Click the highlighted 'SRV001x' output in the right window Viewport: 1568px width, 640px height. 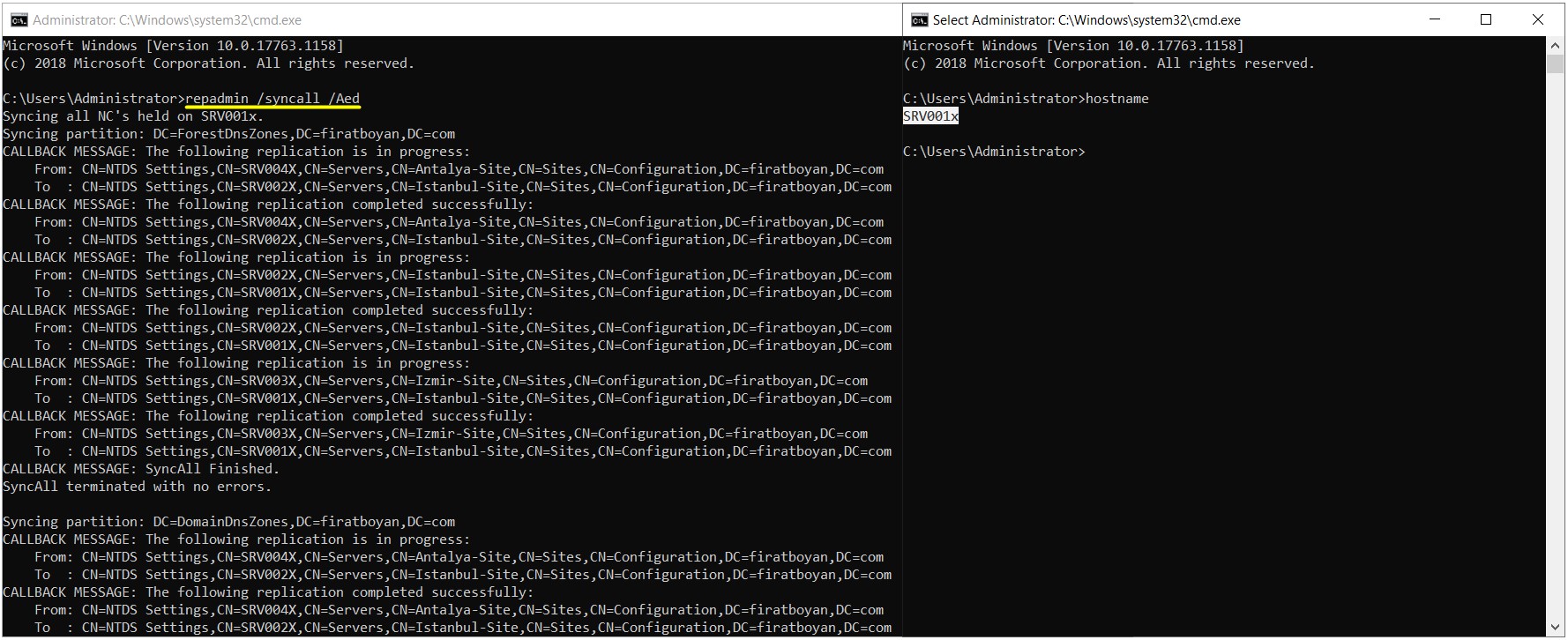click(930, 116)
